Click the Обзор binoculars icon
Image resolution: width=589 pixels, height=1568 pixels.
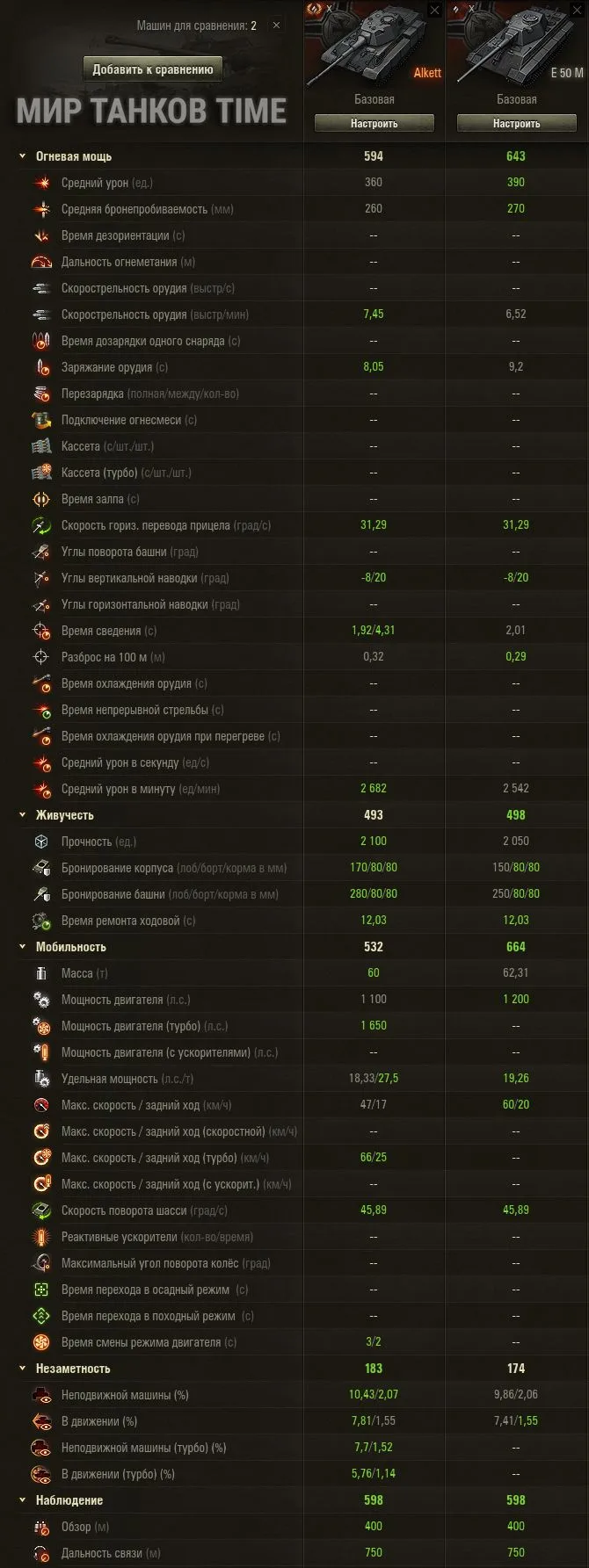41,1527
